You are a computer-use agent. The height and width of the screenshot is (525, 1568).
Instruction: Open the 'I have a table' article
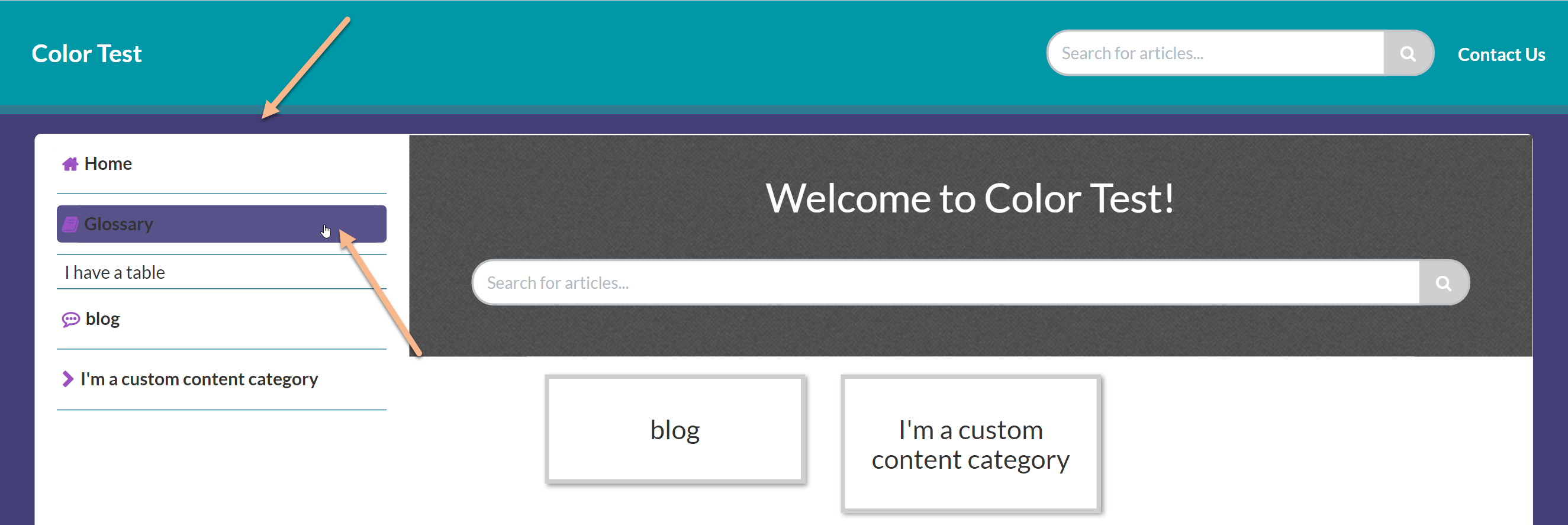coord(114,272)
